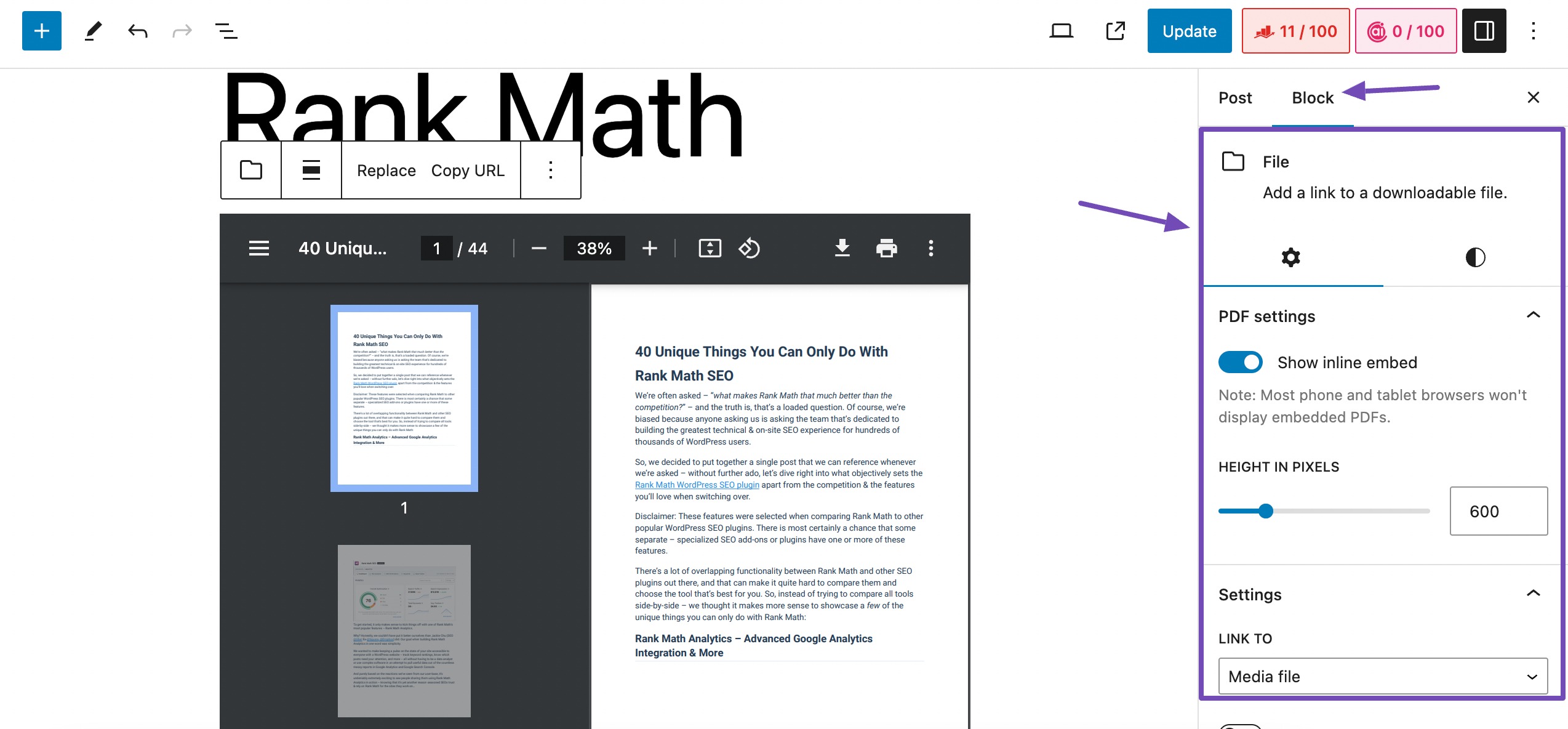1568x729 pixels.
Task: Click the Update button to publish
Action: pos(1190,30)
